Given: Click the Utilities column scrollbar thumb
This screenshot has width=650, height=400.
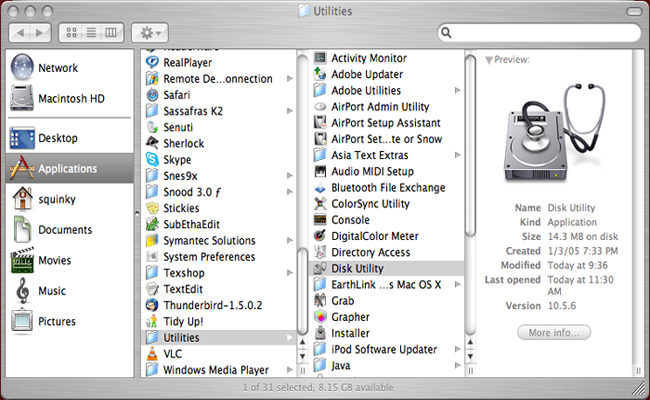Looking at the screenshot, I should point(470,145).
